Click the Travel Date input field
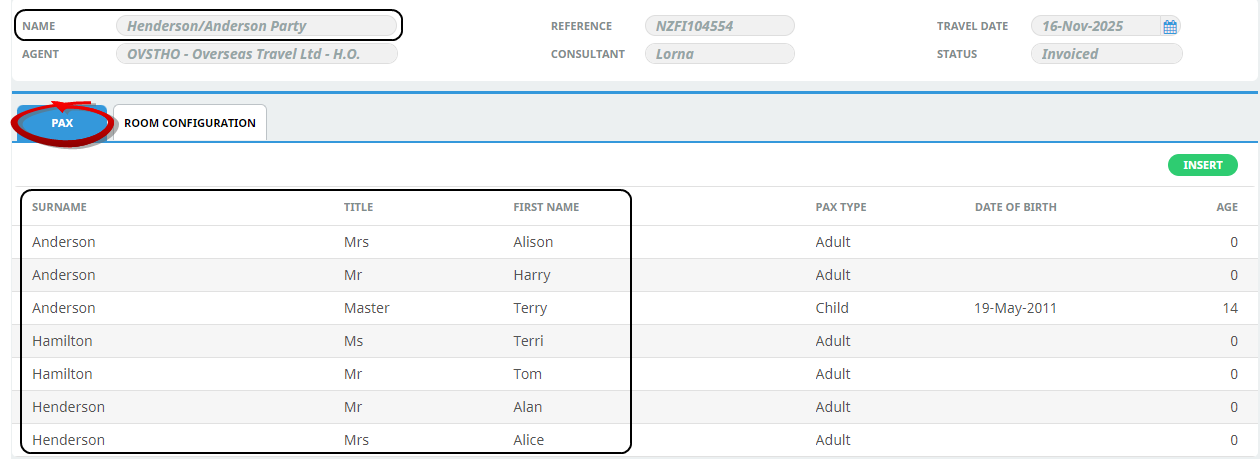The image size is (1260, 459). 1095,26
